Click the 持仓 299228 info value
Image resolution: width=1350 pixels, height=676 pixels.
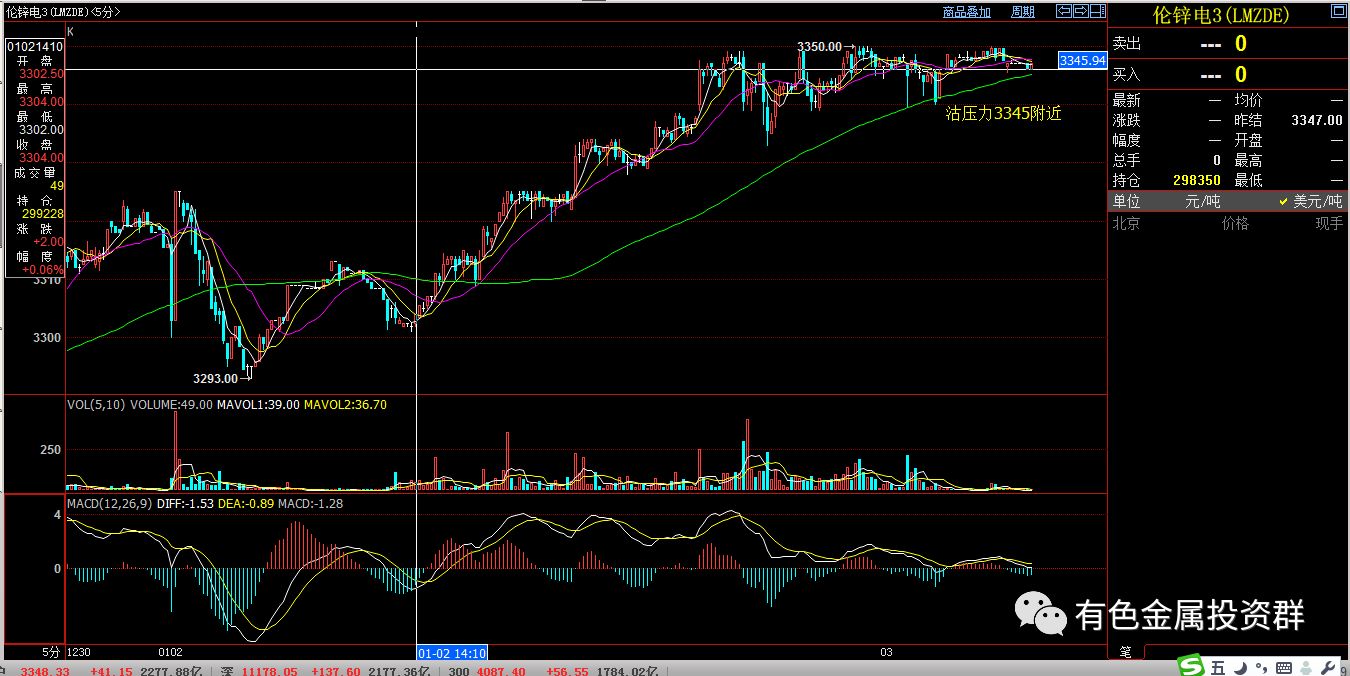43,214
